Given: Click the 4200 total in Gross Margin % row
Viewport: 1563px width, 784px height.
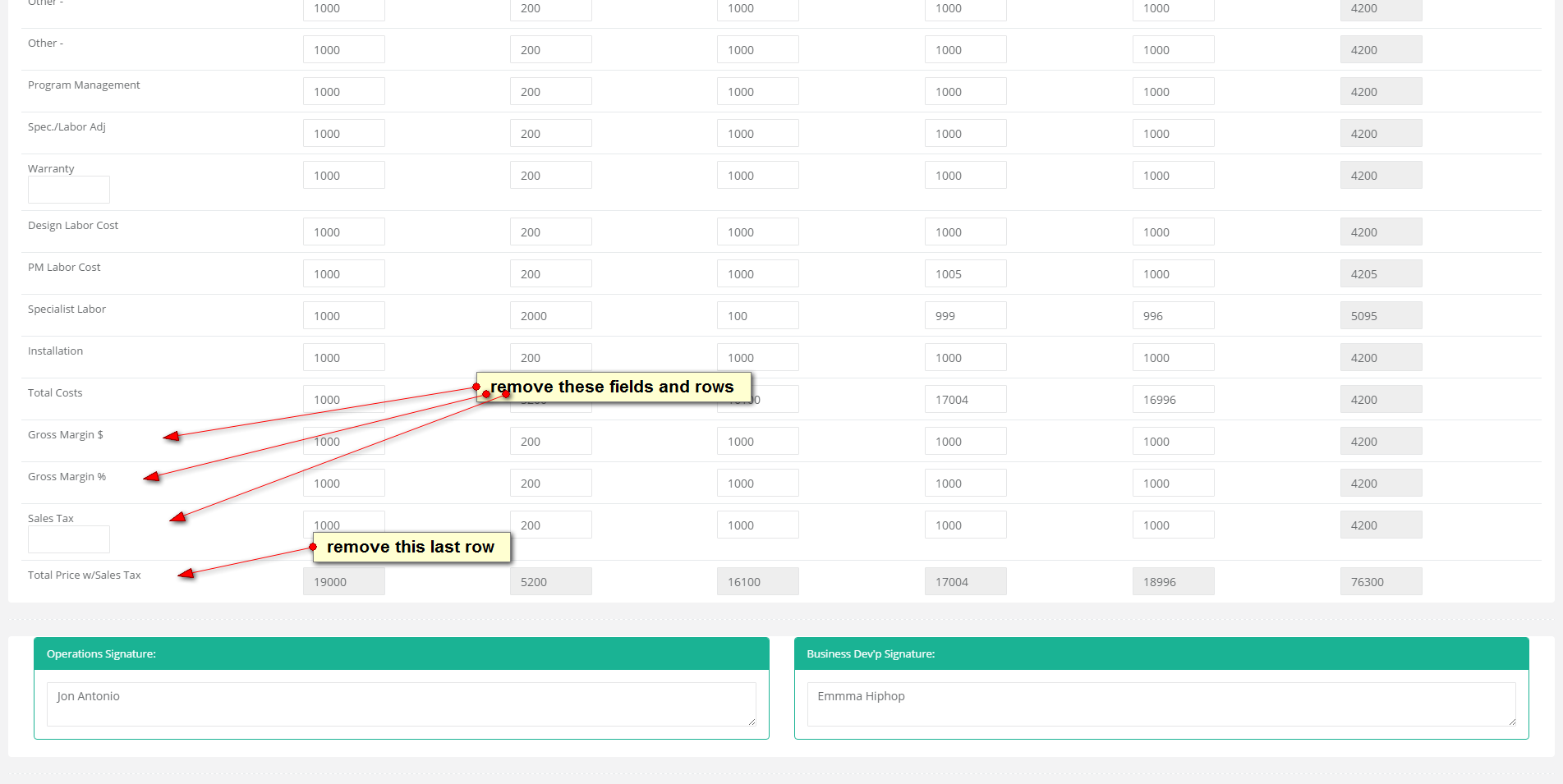Looking at the screenshot, I should pos(1381,483).
